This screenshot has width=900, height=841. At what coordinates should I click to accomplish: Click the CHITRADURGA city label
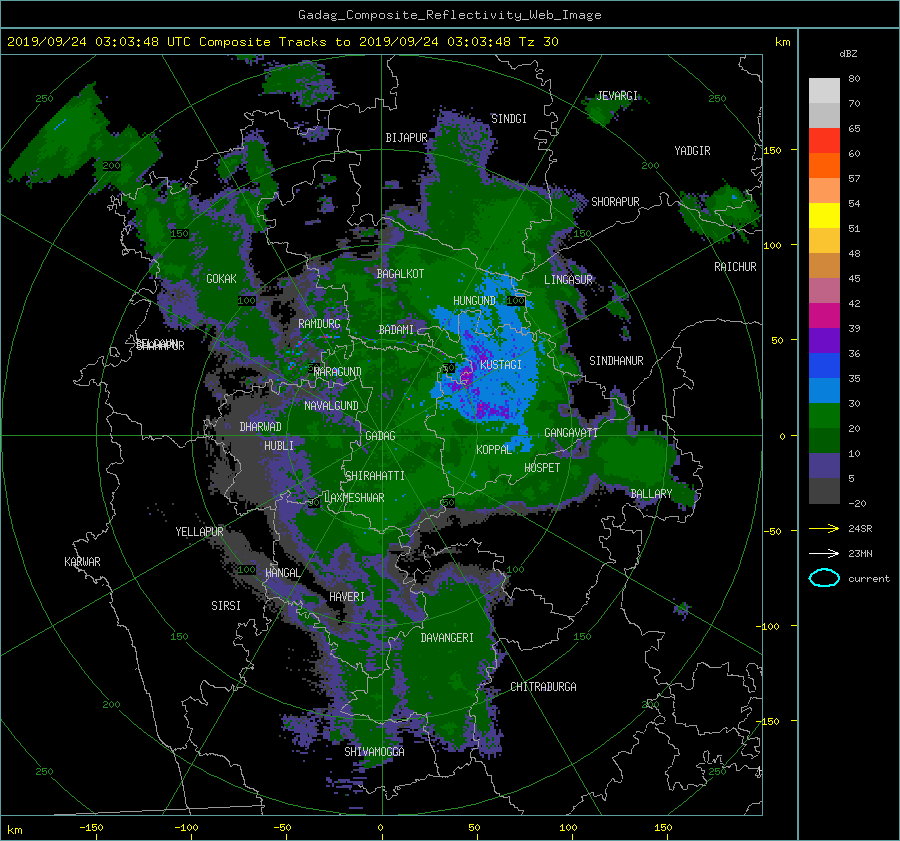pyautogui.click(x=544, y=687)
